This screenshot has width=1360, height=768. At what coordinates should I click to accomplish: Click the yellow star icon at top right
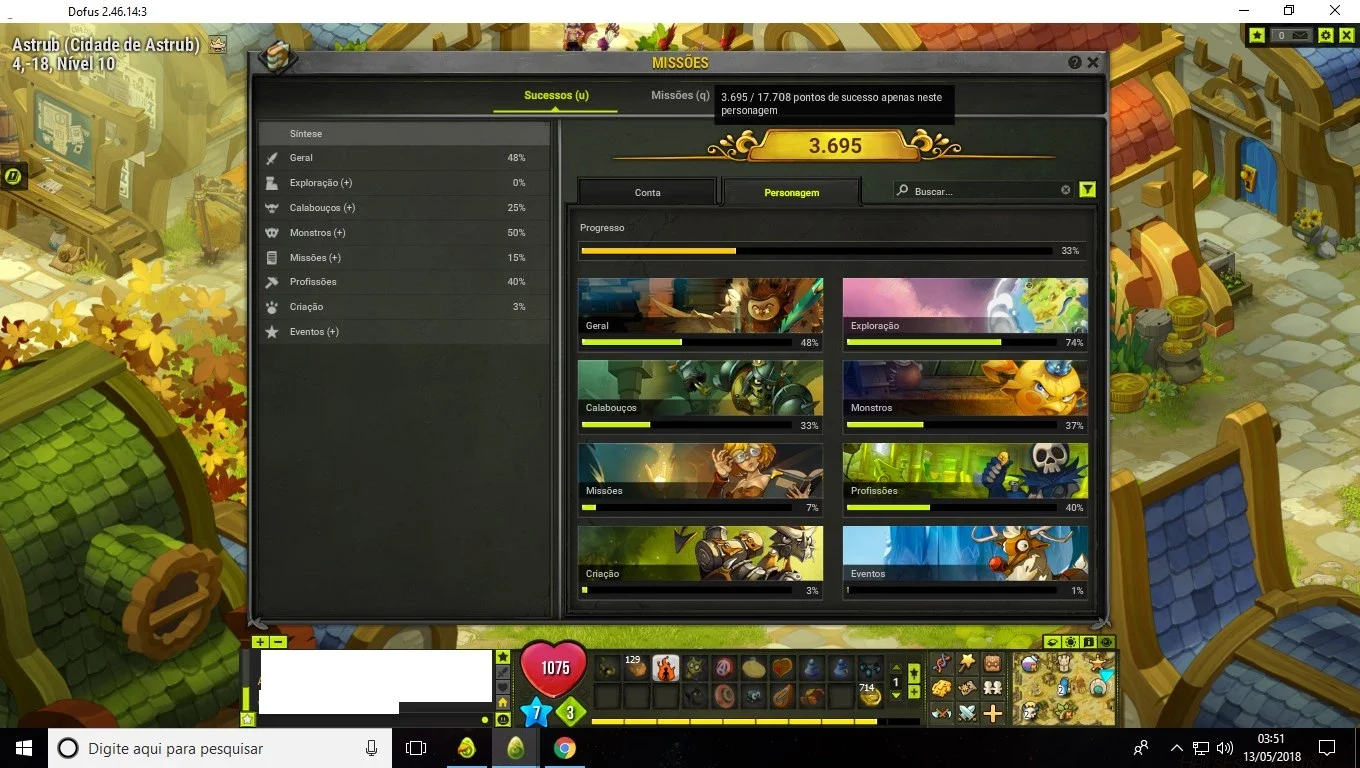1257,35
